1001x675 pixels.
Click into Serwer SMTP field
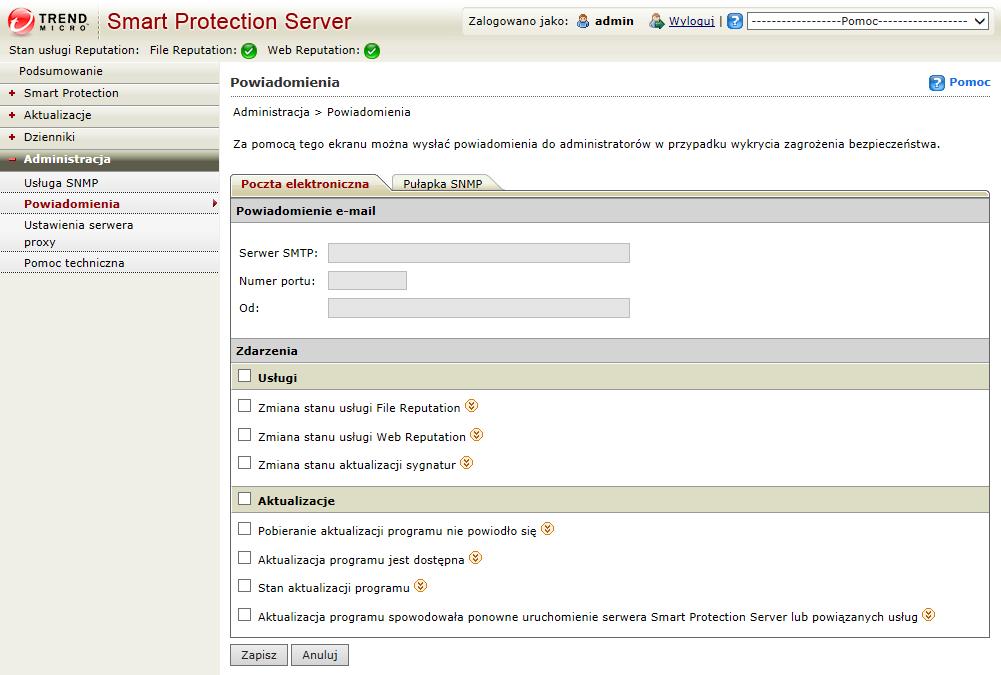coord(479,253)
